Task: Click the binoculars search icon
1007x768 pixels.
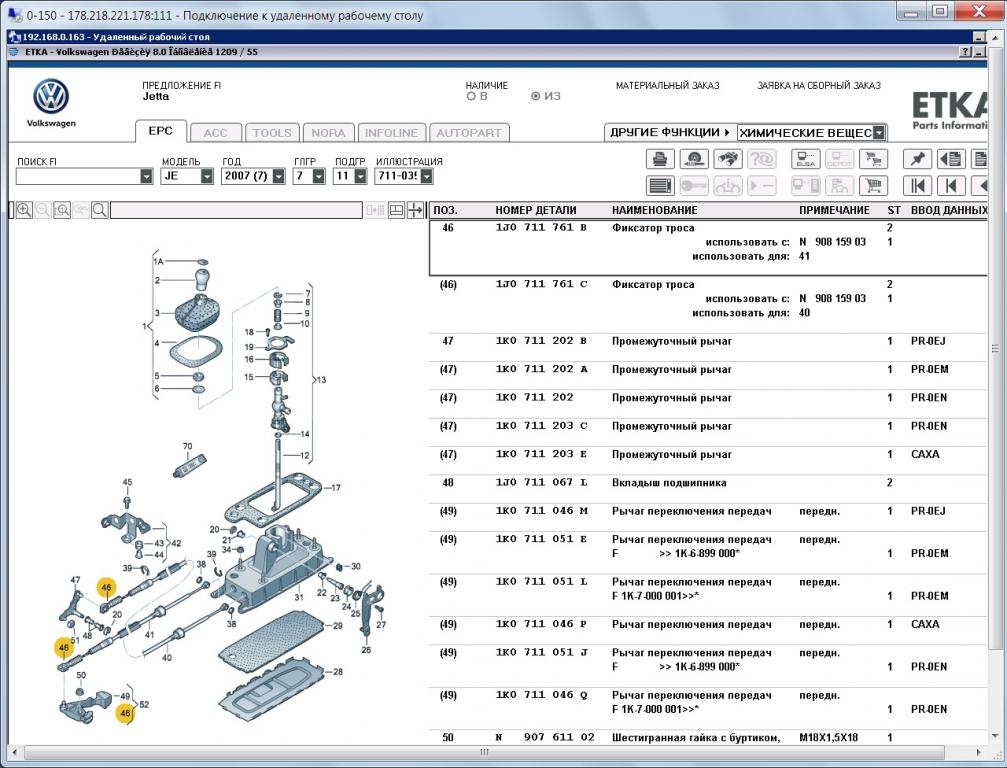Action: tap(728, 159)
